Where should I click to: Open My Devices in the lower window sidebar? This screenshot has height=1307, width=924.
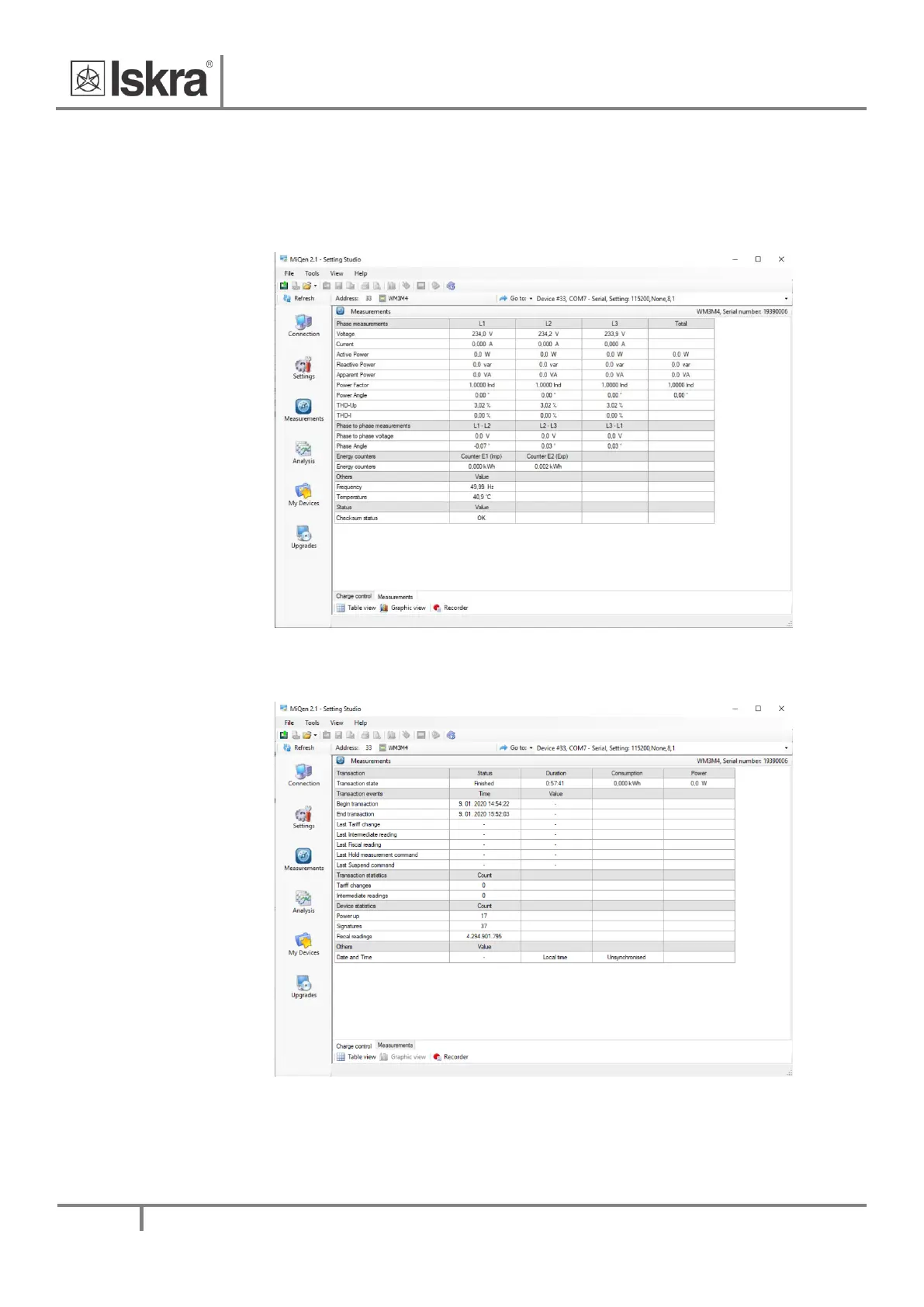303,944
